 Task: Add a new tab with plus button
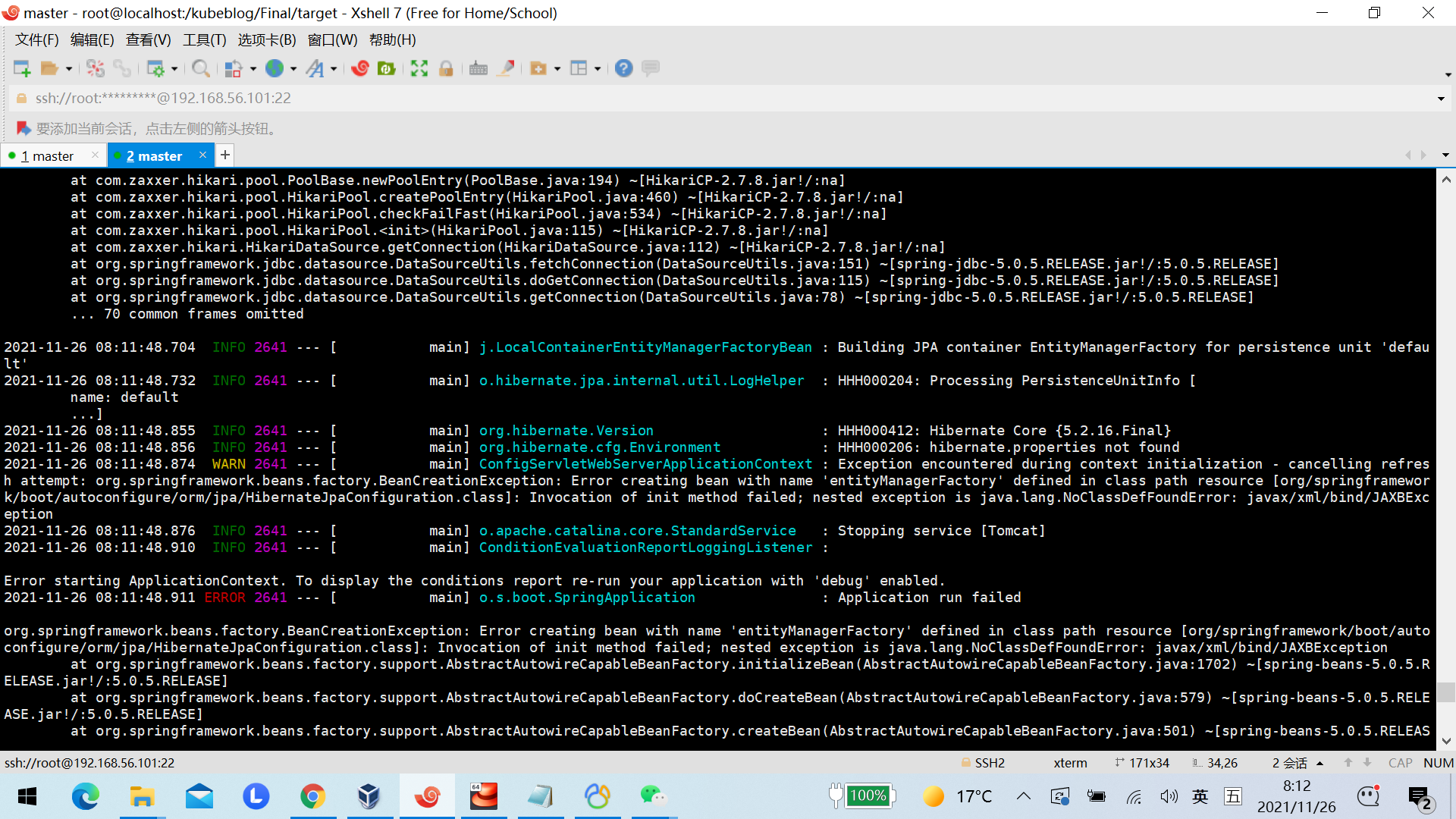(x=225, y=155)
